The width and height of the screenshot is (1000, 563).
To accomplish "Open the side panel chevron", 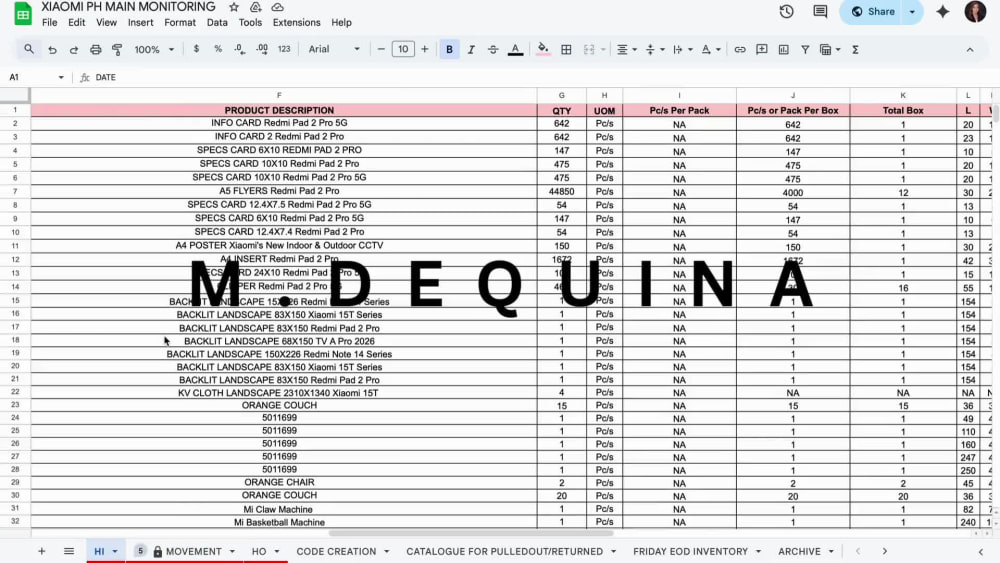I will pos(981,552).
